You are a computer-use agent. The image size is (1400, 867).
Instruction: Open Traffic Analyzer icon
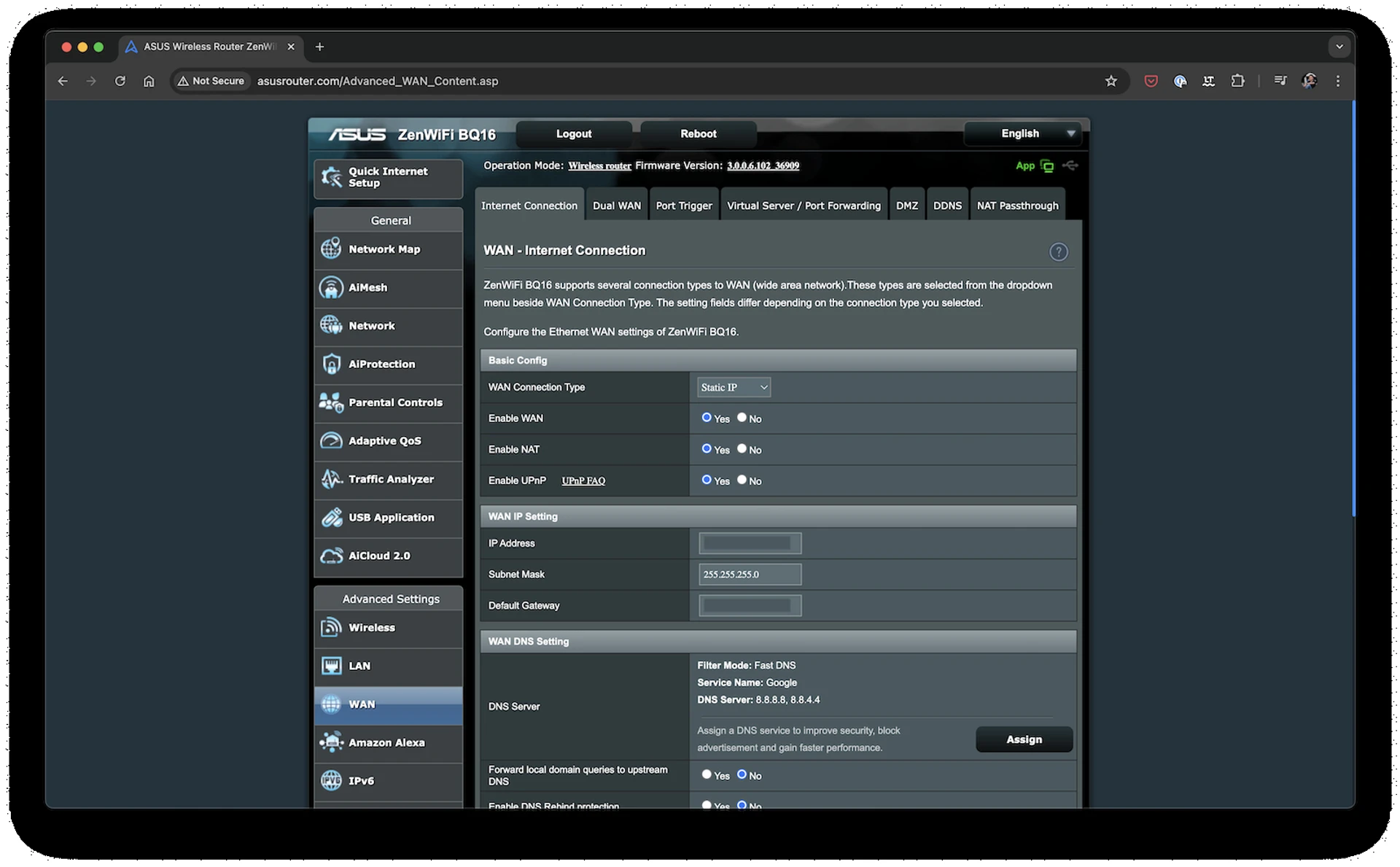click(x=331, y=479)
